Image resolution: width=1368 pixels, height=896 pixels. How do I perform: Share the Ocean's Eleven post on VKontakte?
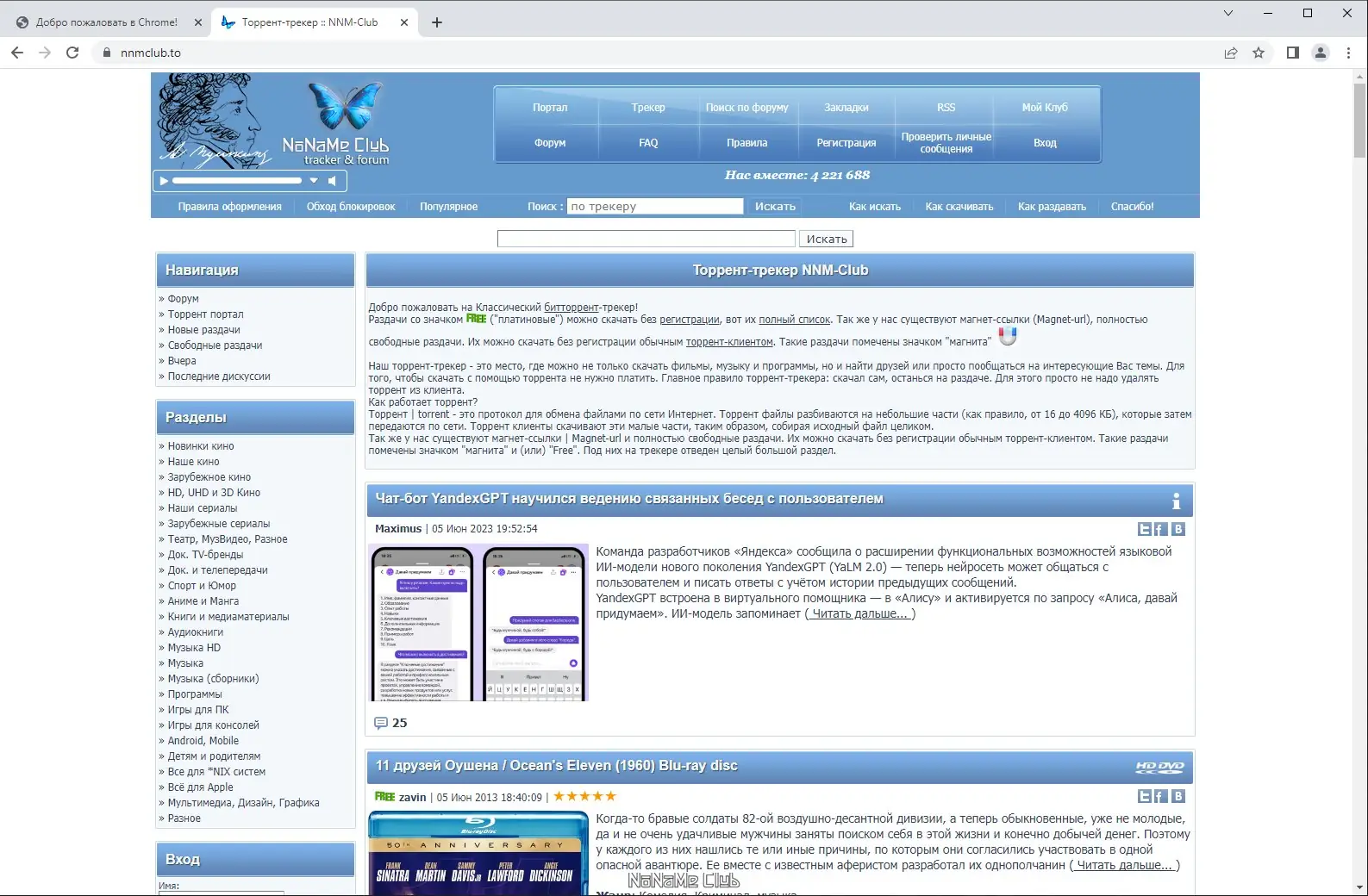pos(1178,796)
